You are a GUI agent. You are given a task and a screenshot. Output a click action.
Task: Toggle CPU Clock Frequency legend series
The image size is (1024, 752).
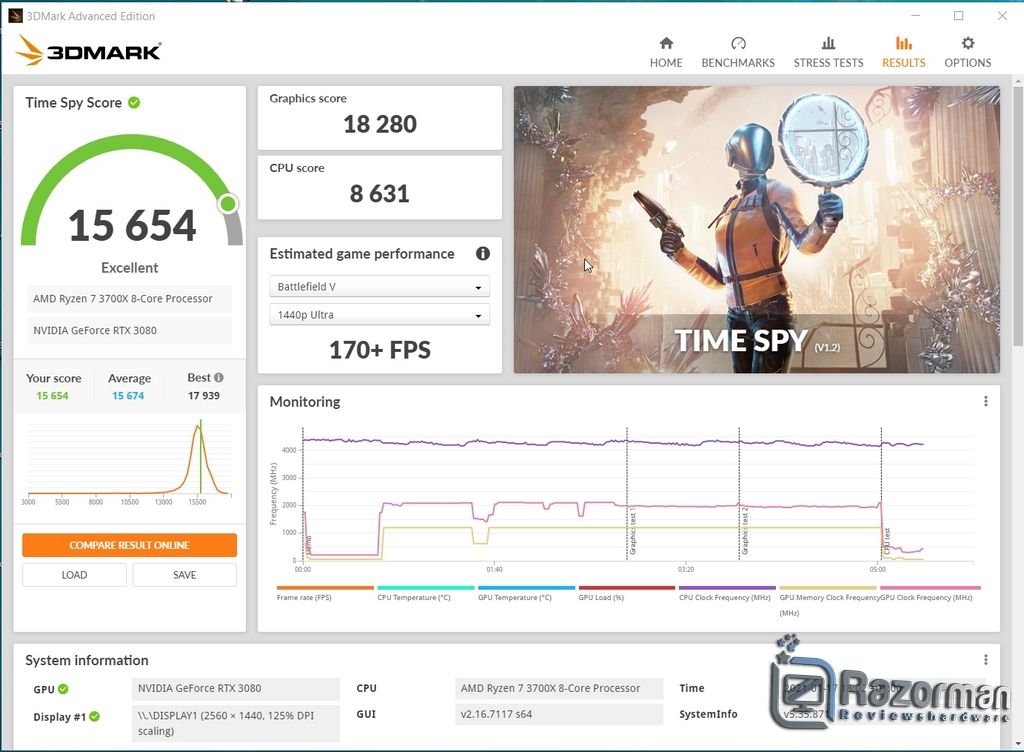727,593
